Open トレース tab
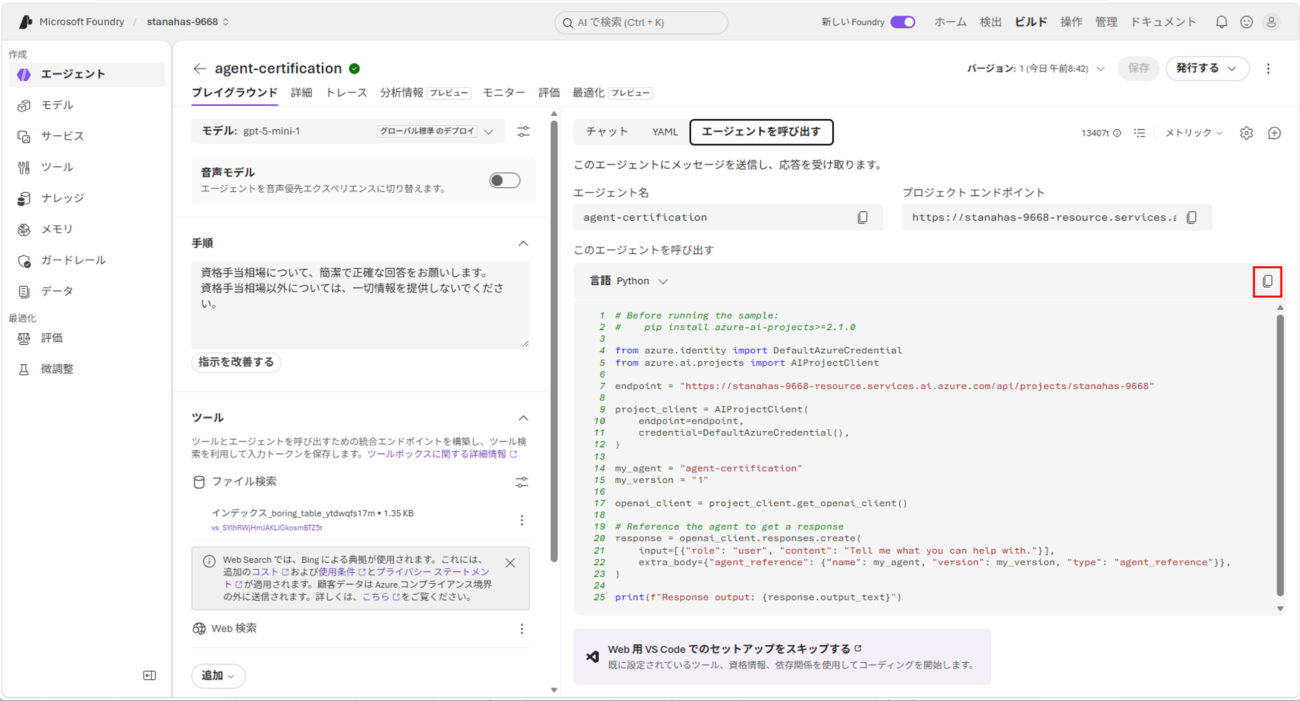This screenshot has width=1300, height=701. click(x=346, y=93)
